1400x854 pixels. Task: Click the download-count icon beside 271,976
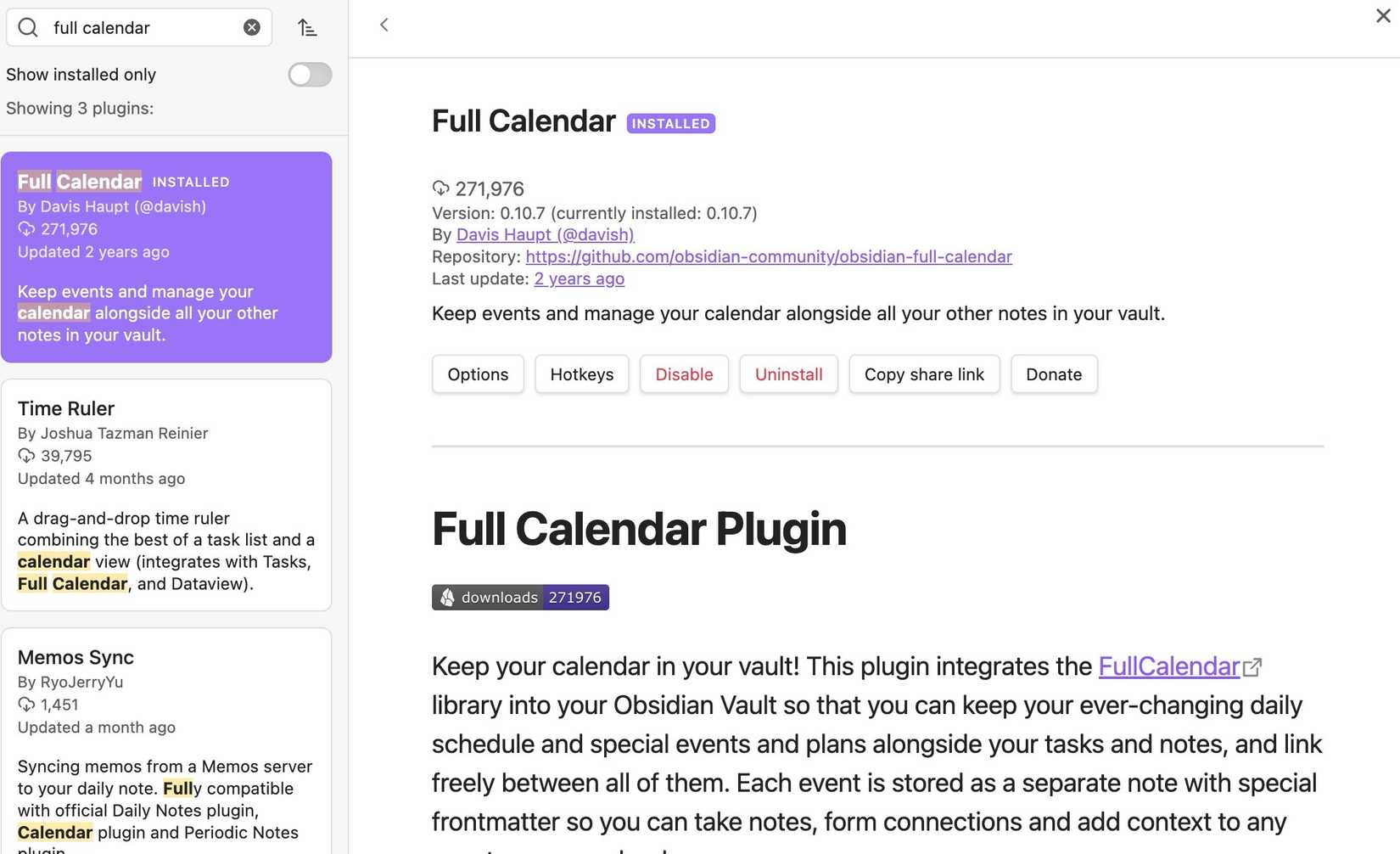tap(440, 188)
